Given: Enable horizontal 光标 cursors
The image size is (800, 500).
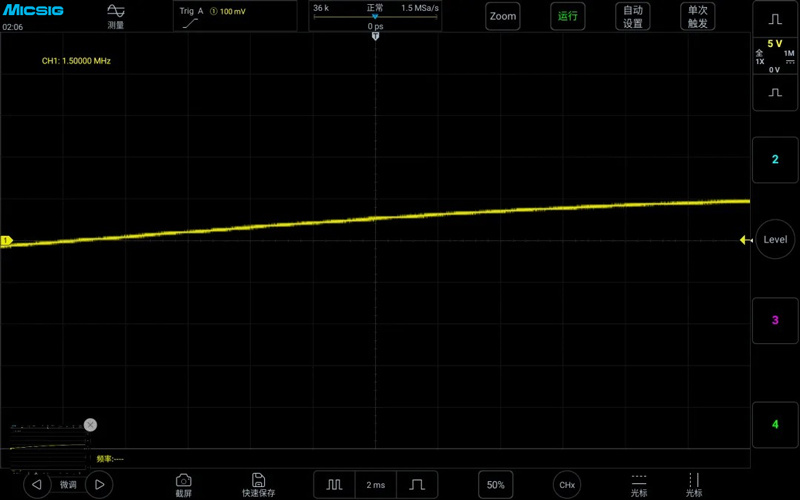Looking at the screenshot, I should click(x=639, y=485).
